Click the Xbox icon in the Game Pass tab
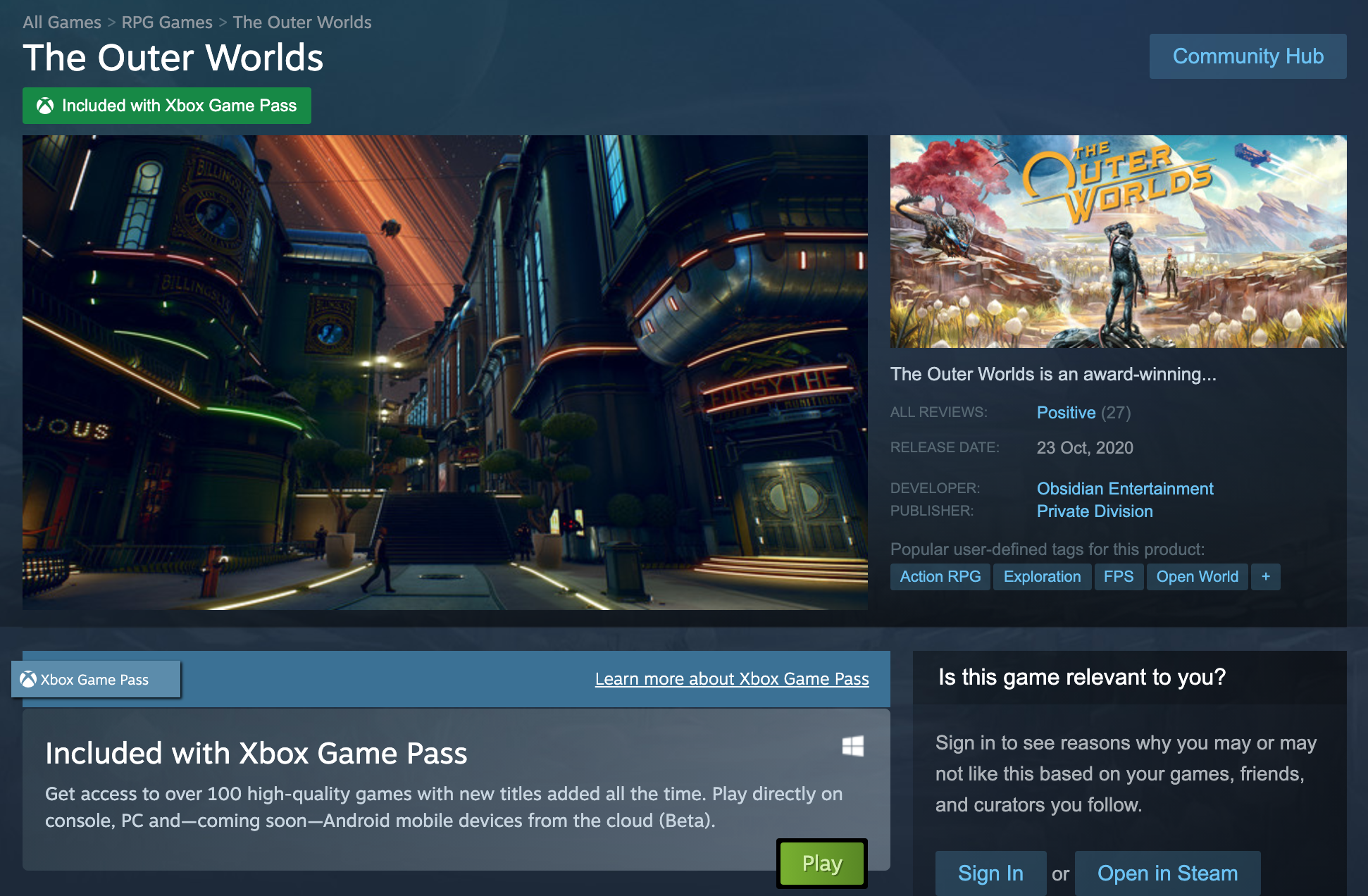Screen dimensions: 1368x896 [28, 680]
